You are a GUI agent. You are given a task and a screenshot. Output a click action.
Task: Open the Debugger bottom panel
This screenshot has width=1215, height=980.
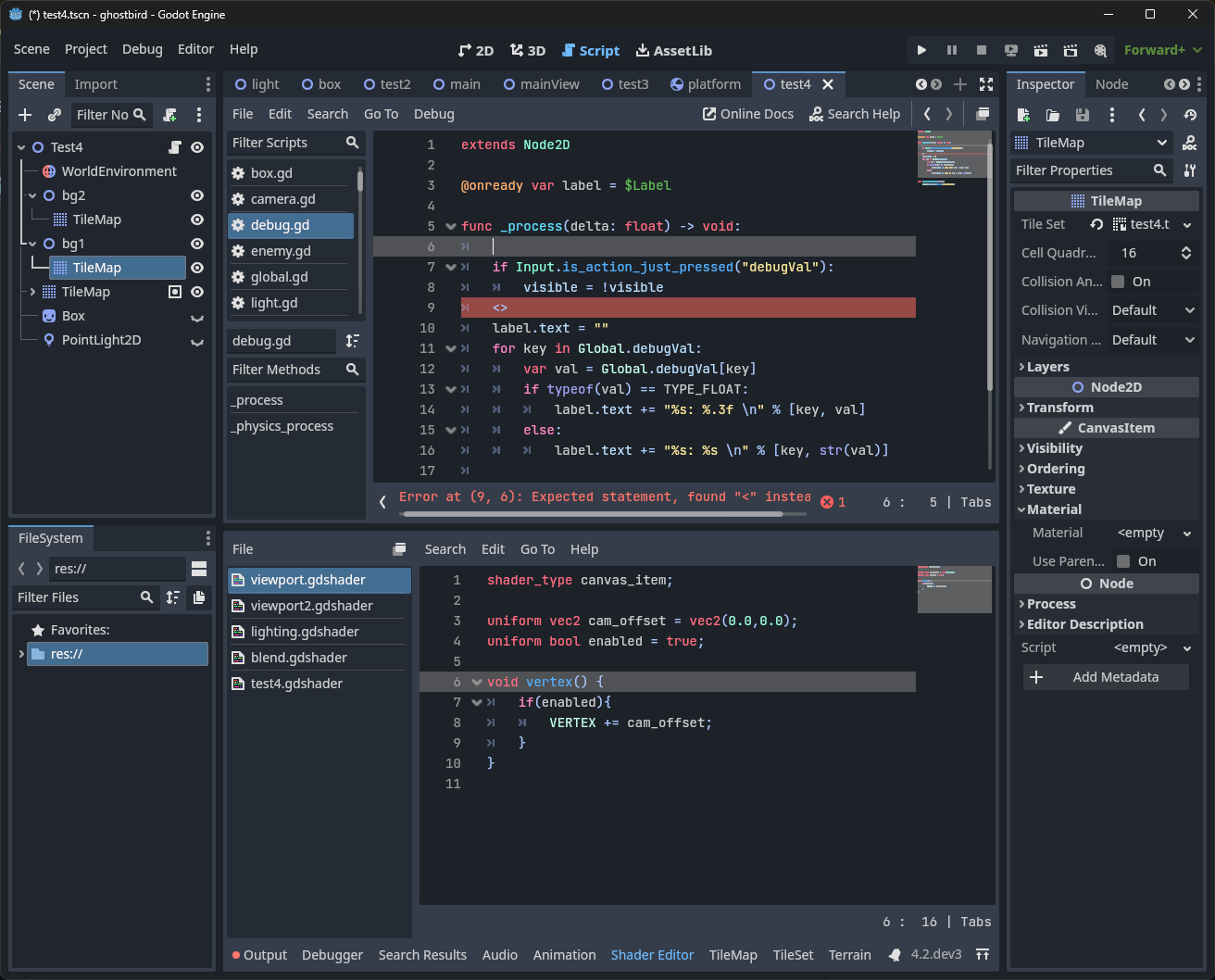coord(332,955)
